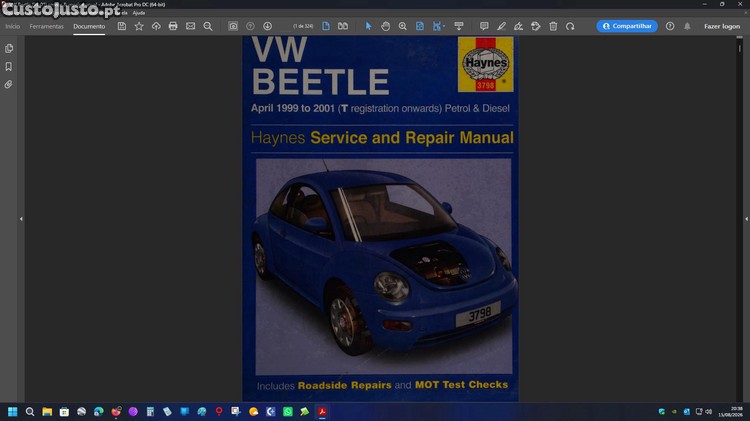This screenshot has height=421, width=750.
Task: Expand the right tools pane arrow
Action: coord(746,219)
